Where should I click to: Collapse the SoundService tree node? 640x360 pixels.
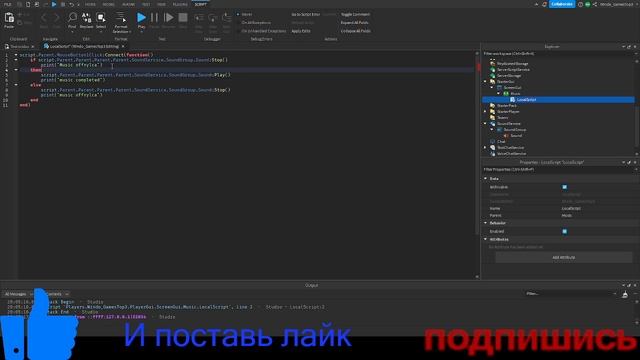[486, 123]
